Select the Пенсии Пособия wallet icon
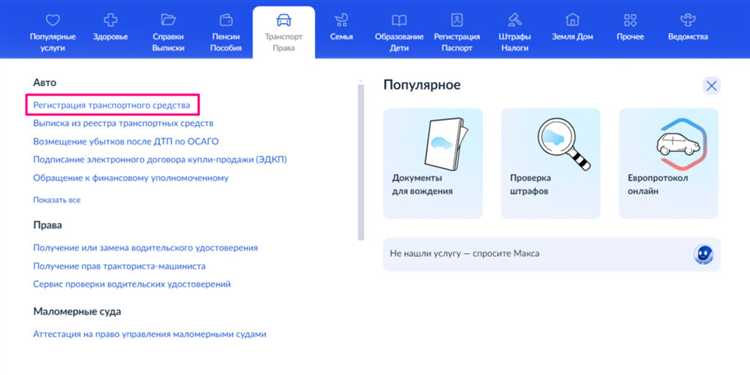The width and height of the screenshot is (750, 375). [226, 20]
